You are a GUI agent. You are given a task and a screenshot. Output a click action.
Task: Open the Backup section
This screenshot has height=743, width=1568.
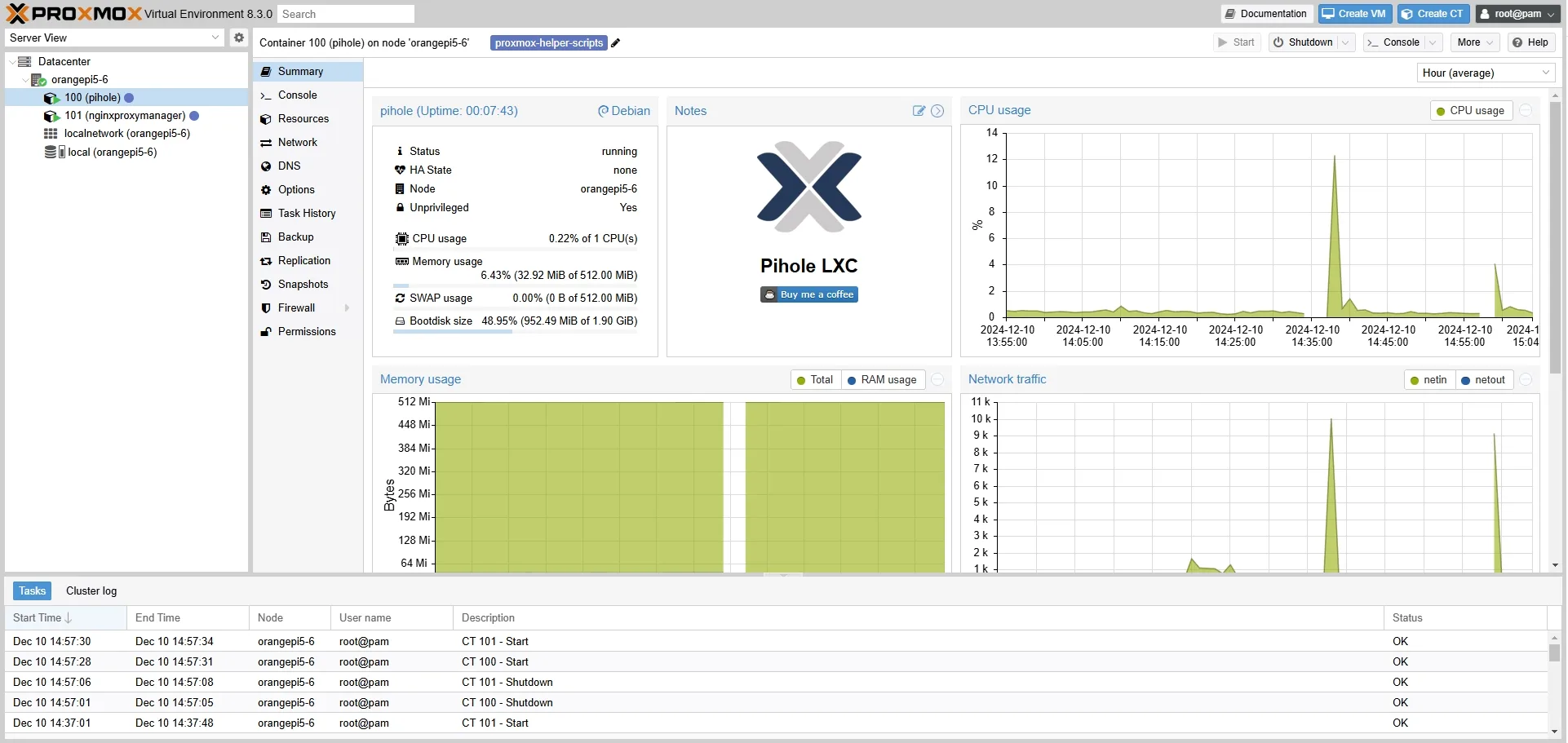(x=308, y=237)
